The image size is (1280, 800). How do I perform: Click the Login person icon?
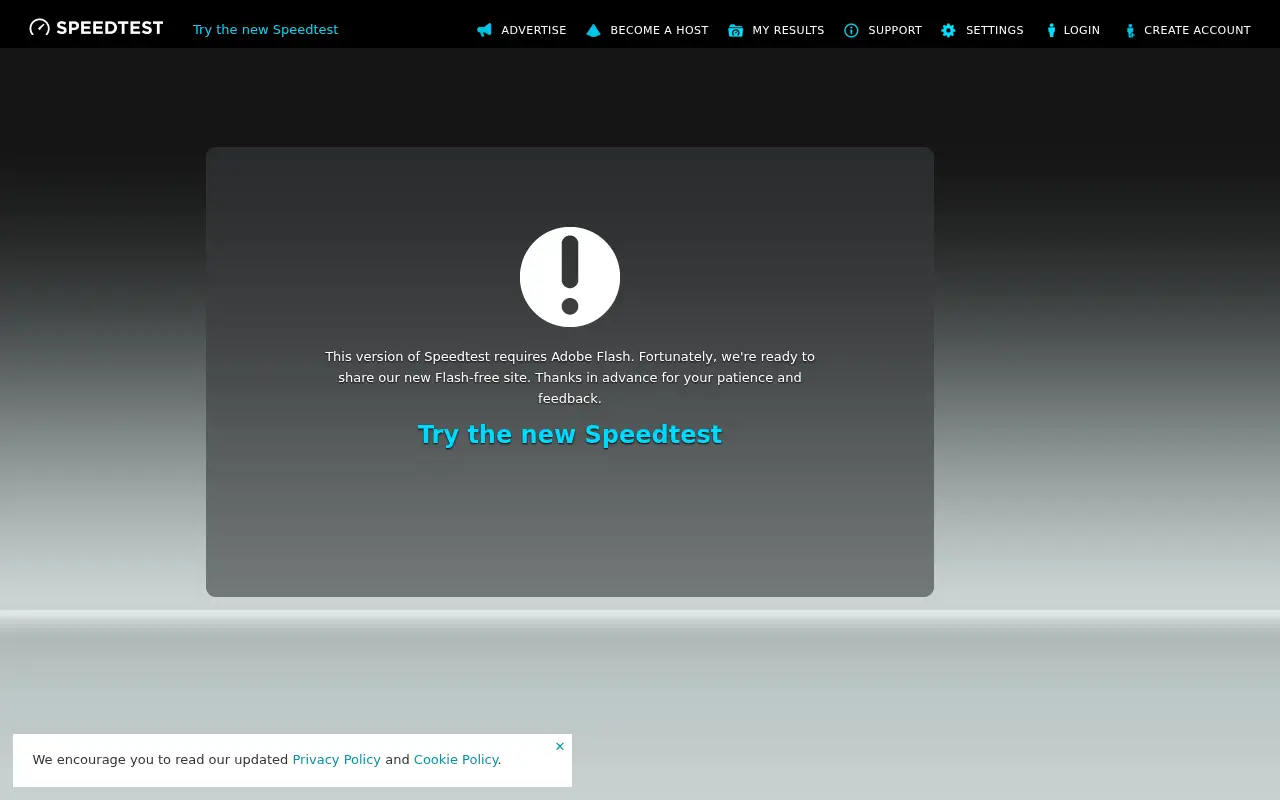pyautogui.click(x=1051, y=30)
